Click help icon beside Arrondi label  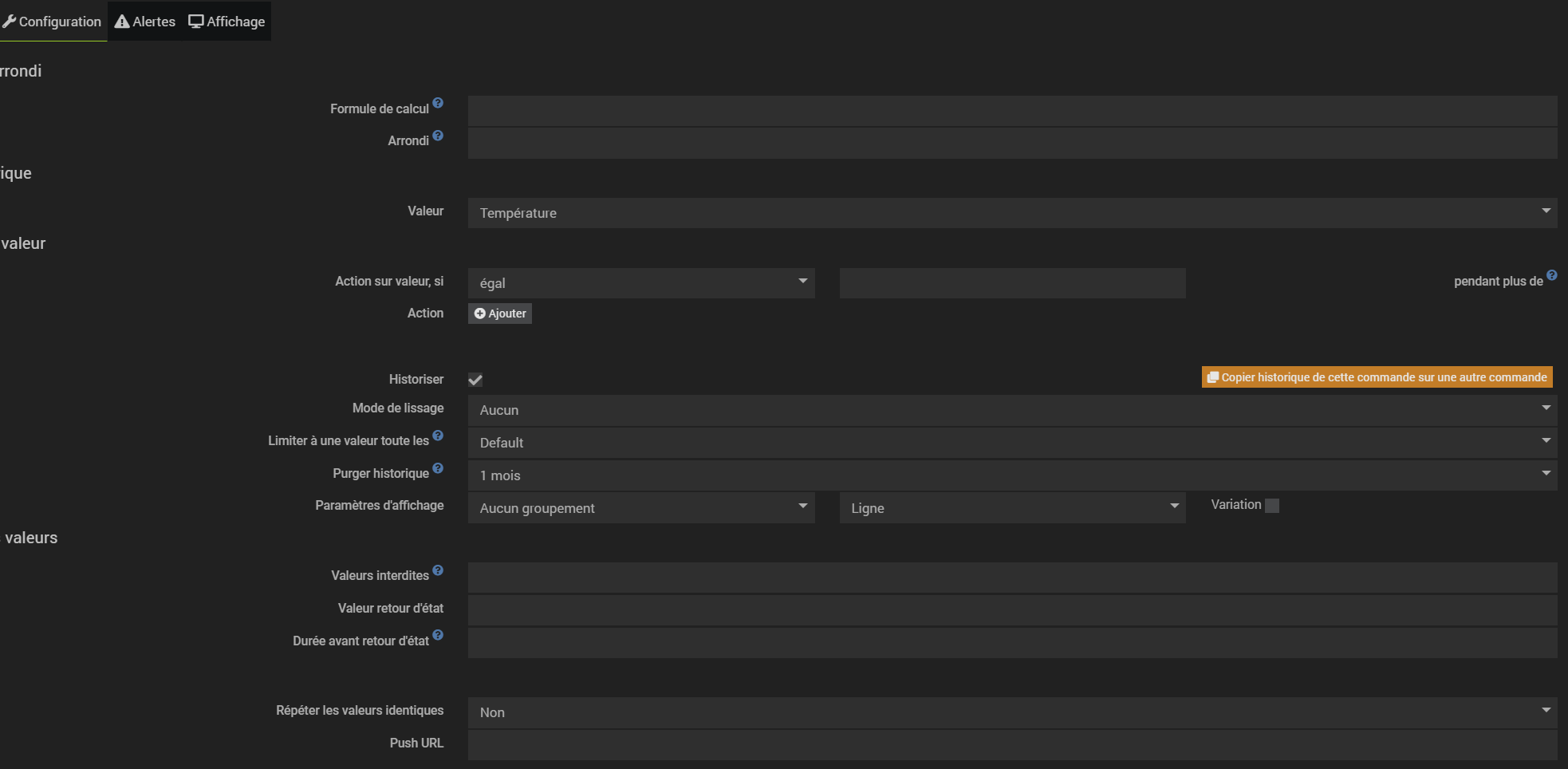[438, 136]
